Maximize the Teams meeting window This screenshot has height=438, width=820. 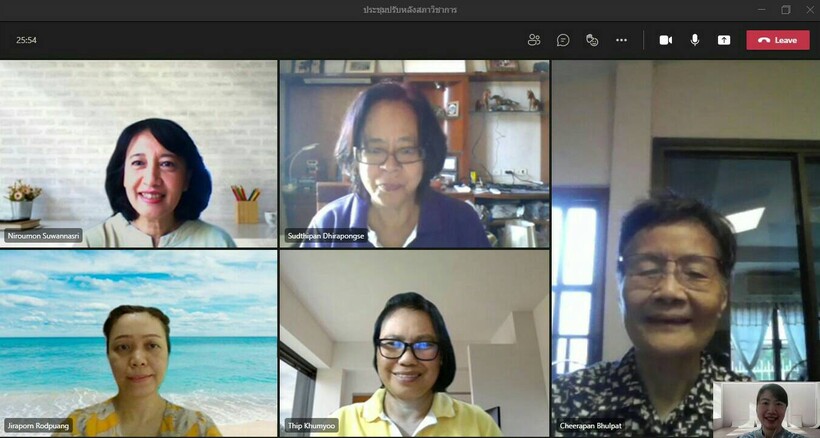tap(785, 10)
